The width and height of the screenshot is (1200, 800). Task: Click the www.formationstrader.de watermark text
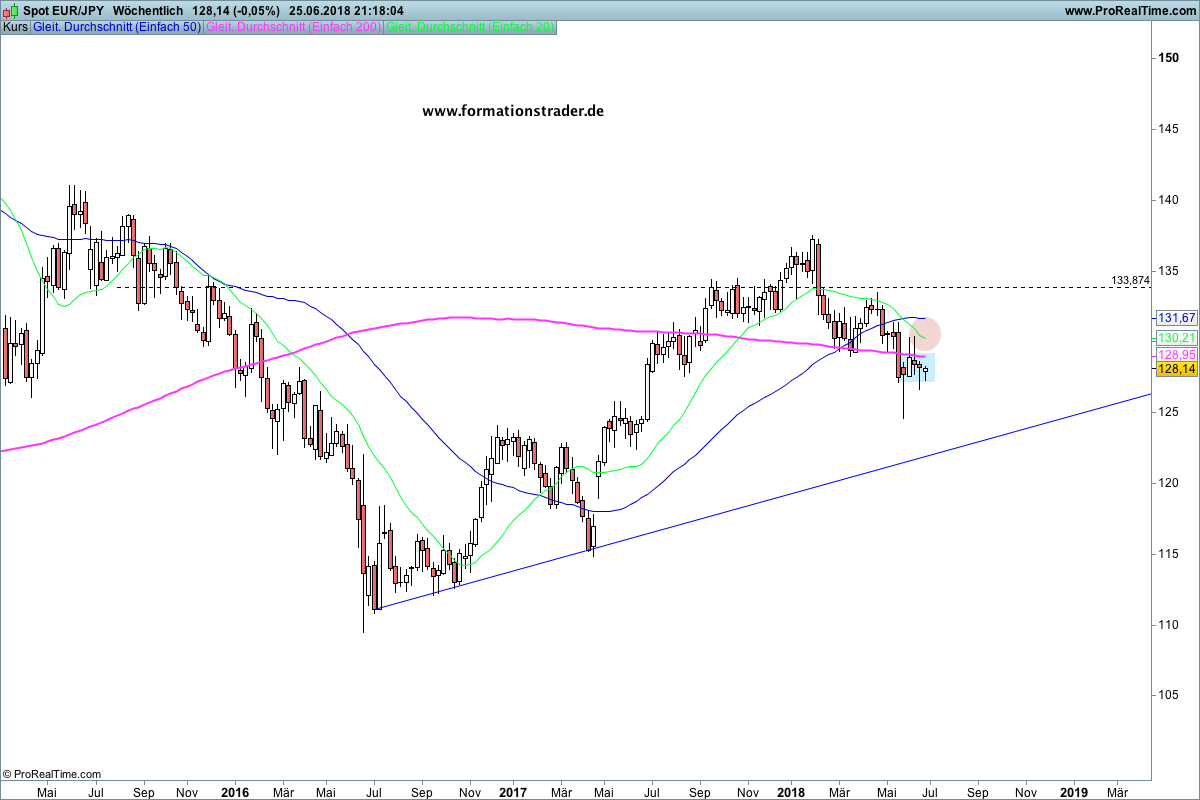512,111
